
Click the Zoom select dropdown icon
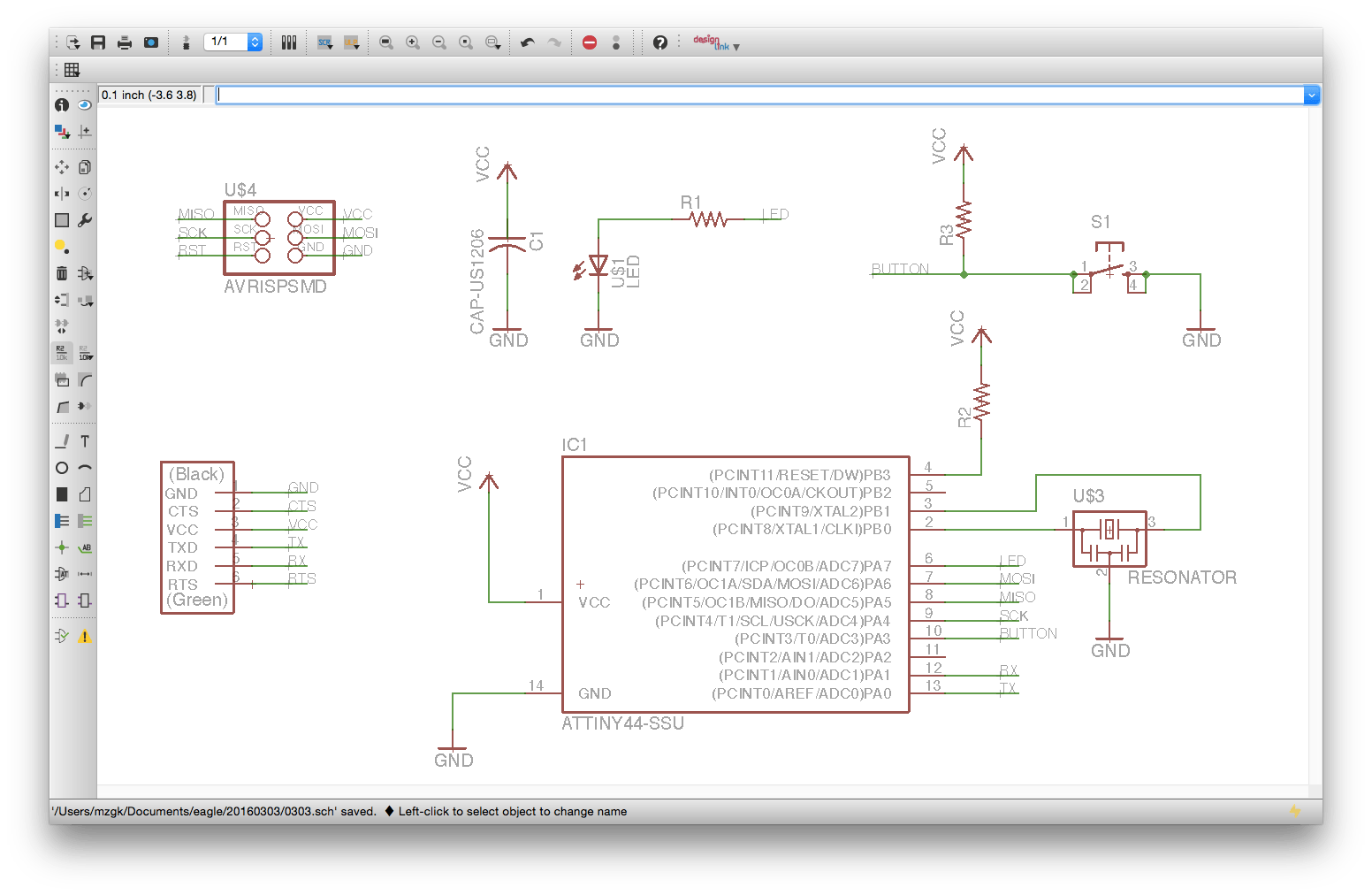point(493,42)
